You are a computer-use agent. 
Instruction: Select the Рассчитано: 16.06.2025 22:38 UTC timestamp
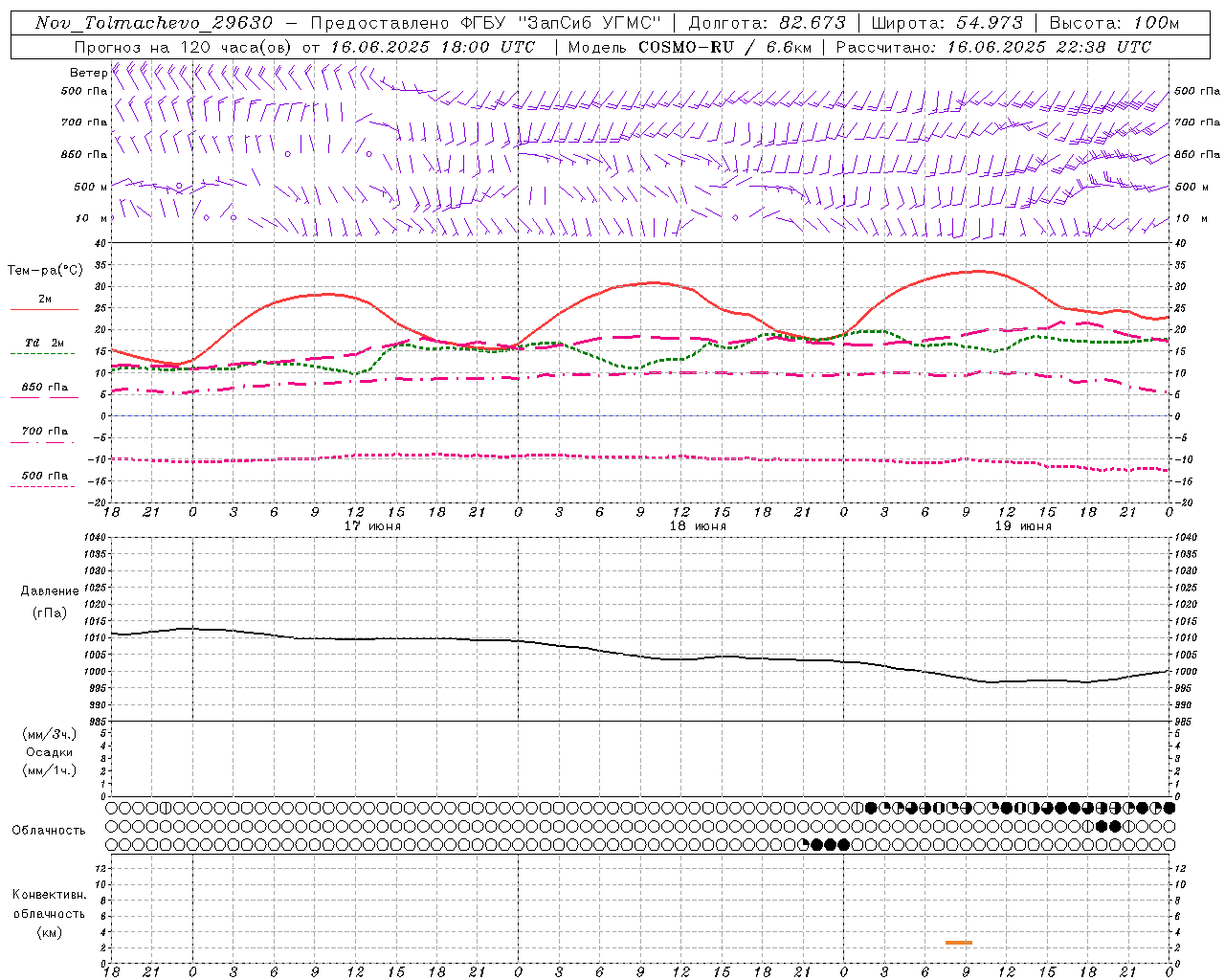click(993, 47)
